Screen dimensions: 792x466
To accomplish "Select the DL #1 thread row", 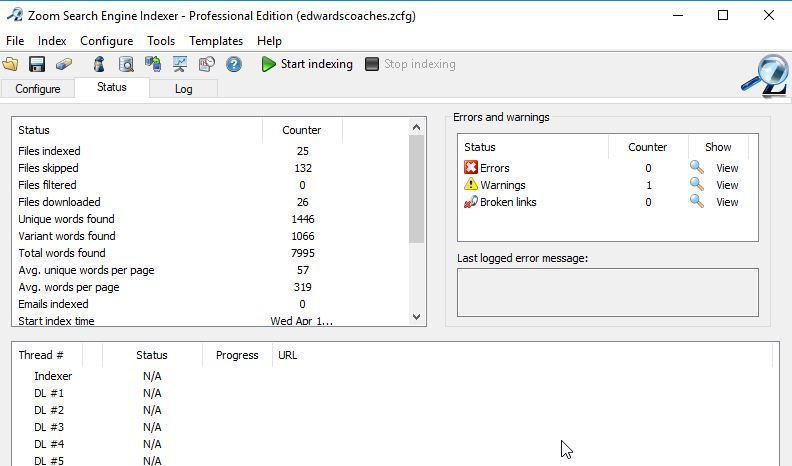I will click(395, 393).
